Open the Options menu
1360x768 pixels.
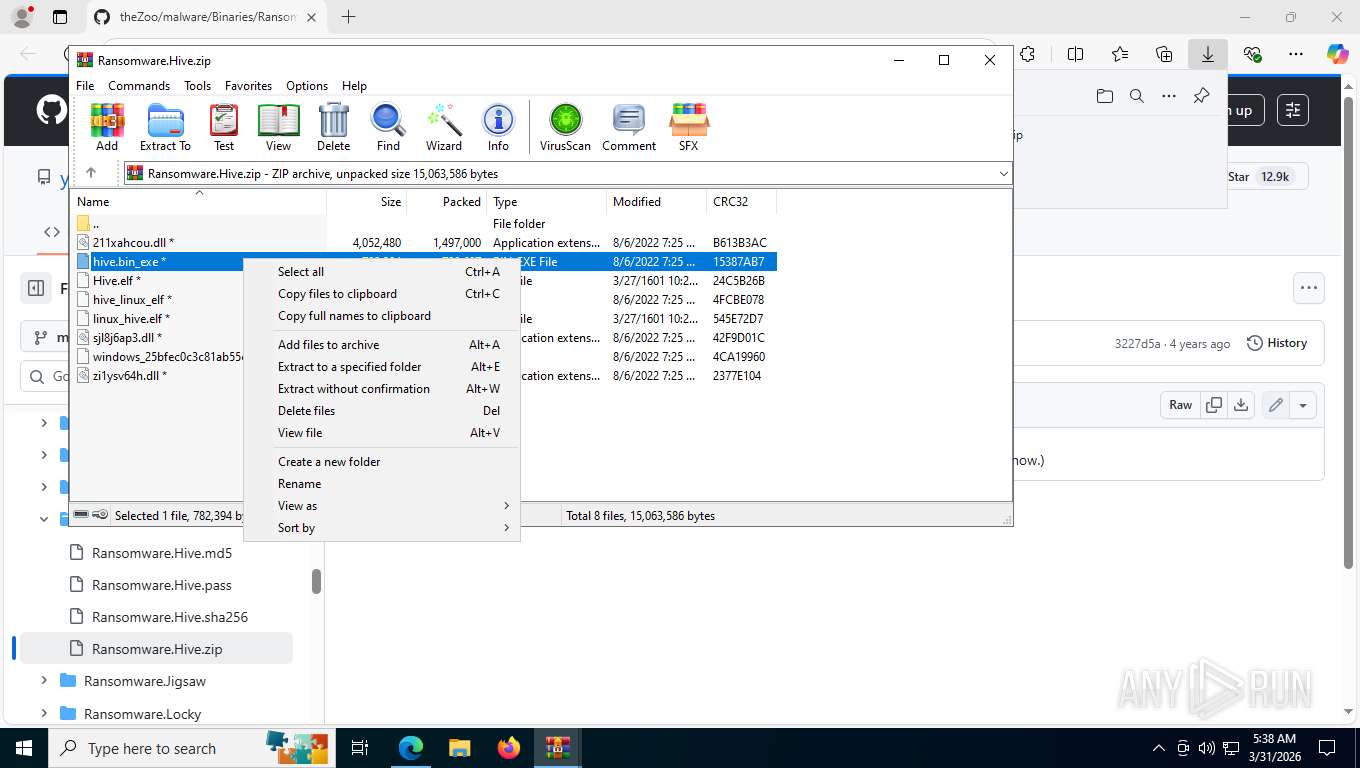pos(307,86)
